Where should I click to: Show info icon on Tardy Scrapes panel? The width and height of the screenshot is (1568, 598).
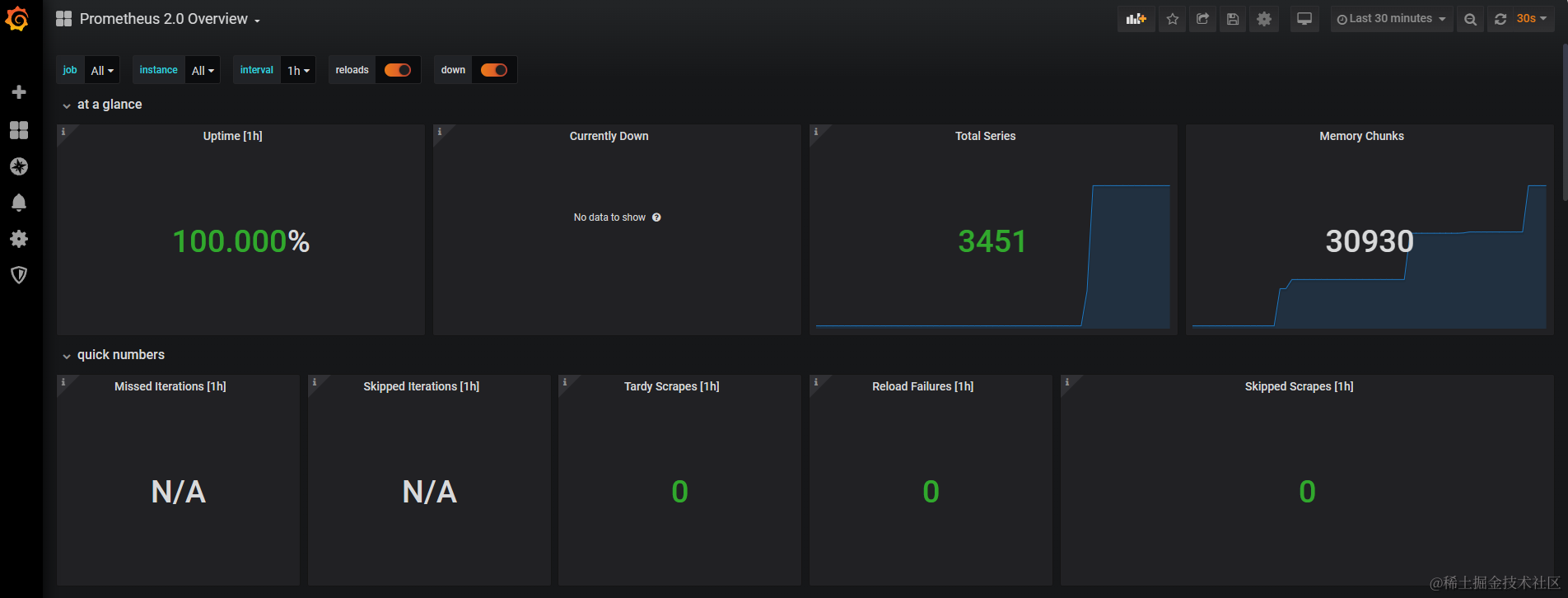click(565, 382)
